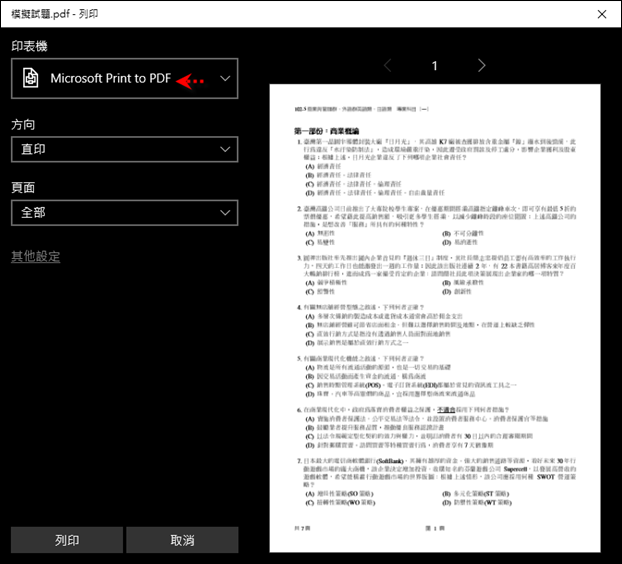Viewport: 622px width, 564px height.
Task: Open the 頁面 pages dropdown showing 全部
Action: point(125,213)
